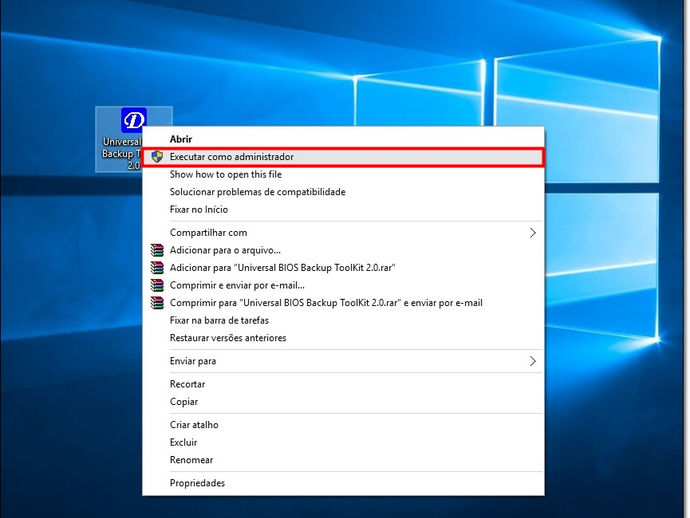Click Criar atalho

coord(343,425)
